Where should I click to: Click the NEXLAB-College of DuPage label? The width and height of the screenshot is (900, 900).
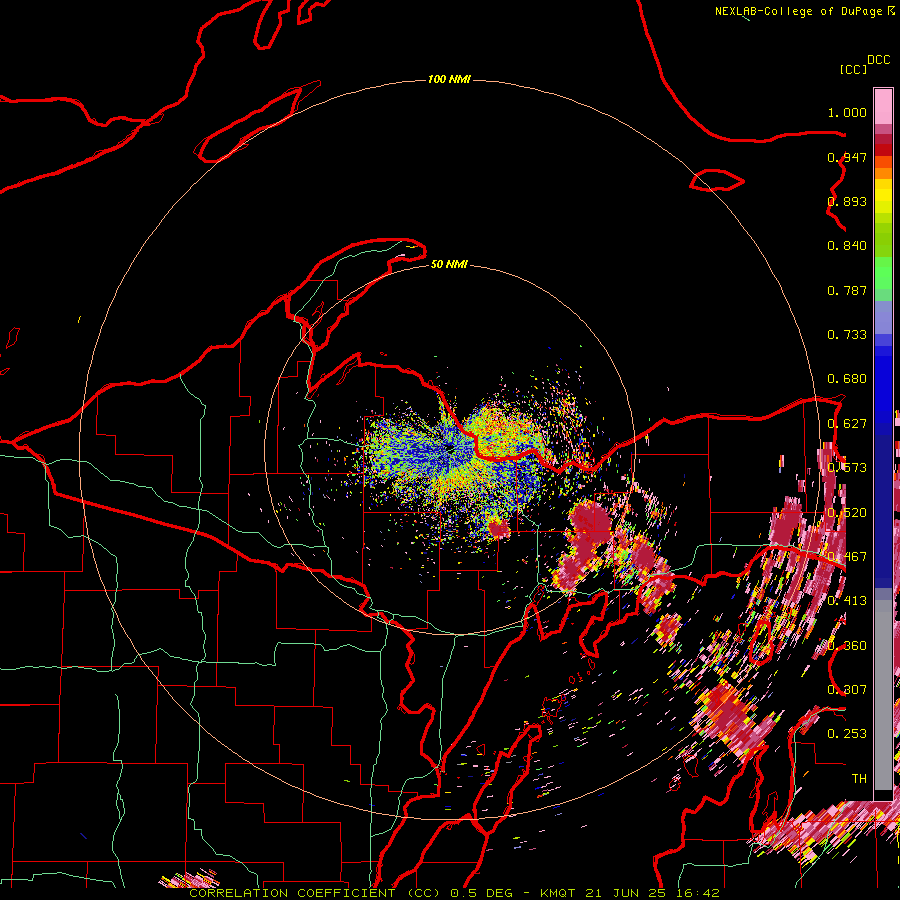tap(799, 11)
